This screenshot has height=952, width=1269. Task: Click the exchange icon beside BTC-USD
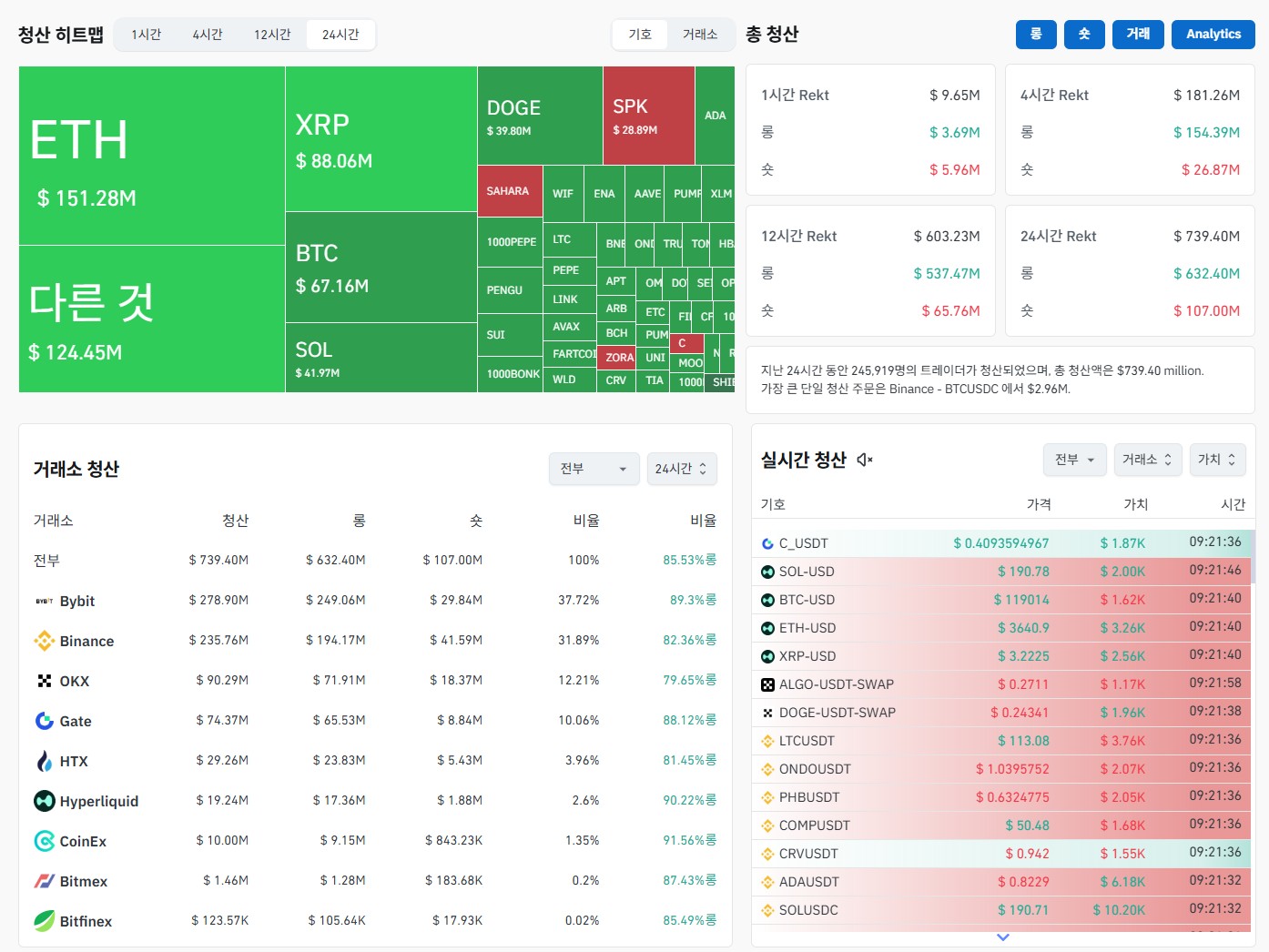coord(767,600)
